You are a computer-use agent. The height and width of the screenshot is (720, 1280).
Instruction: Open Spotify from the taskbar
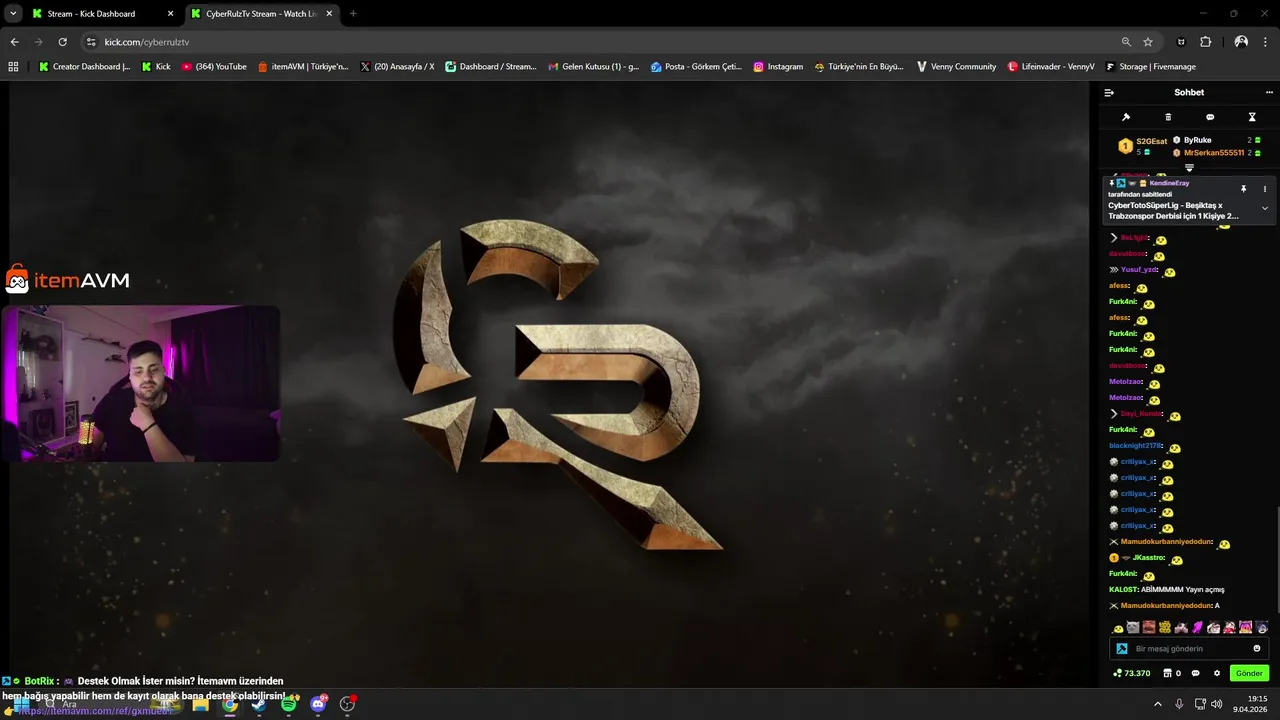click(x=289, y=704)
